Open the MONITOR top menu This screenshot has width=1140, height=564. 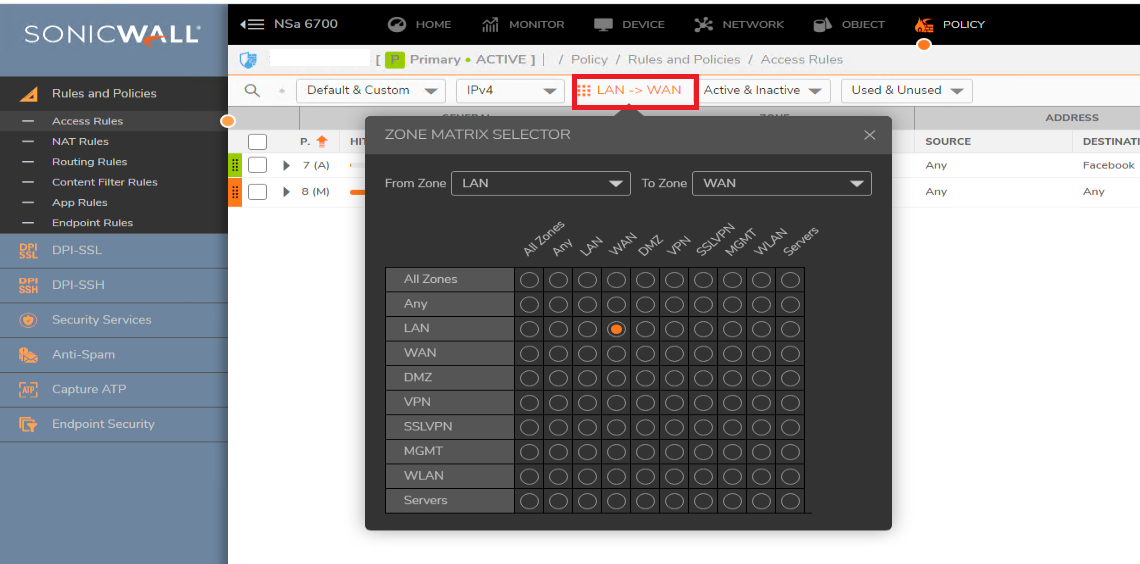point(523,24)
